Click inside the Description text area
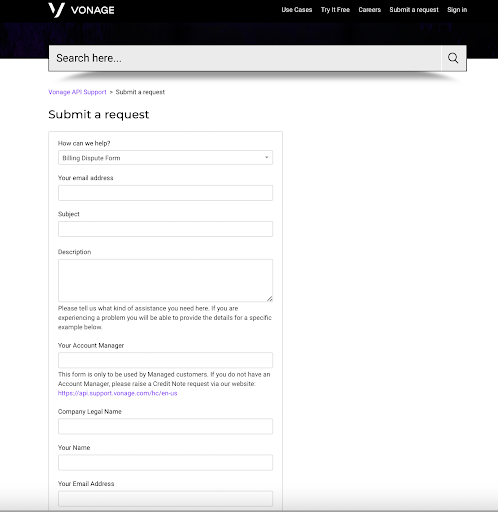This screenshot has width=498, height=512. [x=165, y=280]
